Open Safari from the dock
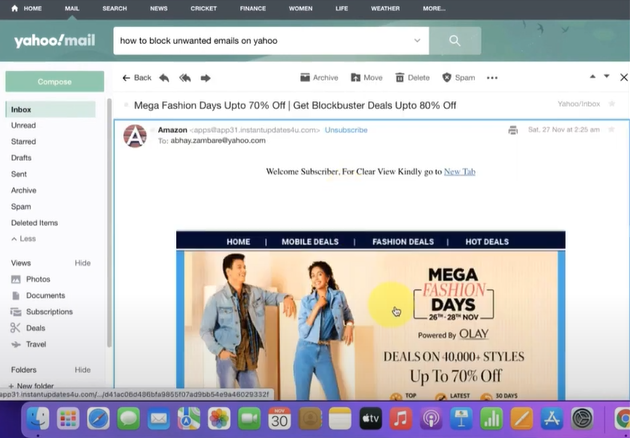630x438 pixels. pyautogui.click(x=98, y=419)
